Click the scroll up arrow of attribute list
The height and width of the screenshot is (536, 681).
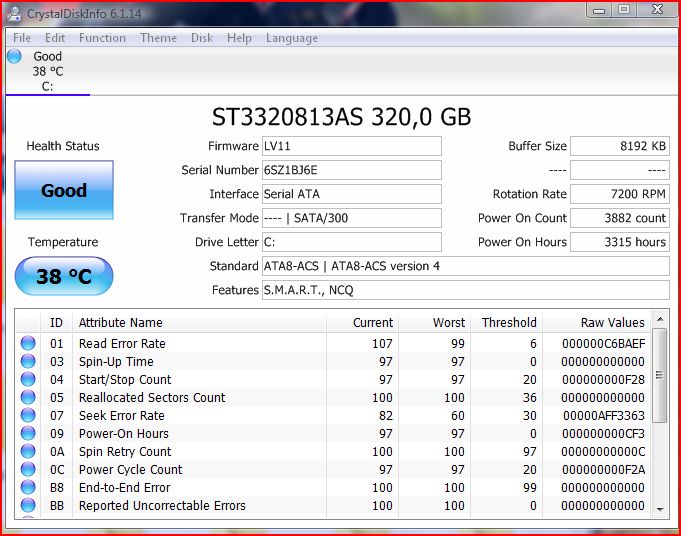click(660, 320)
